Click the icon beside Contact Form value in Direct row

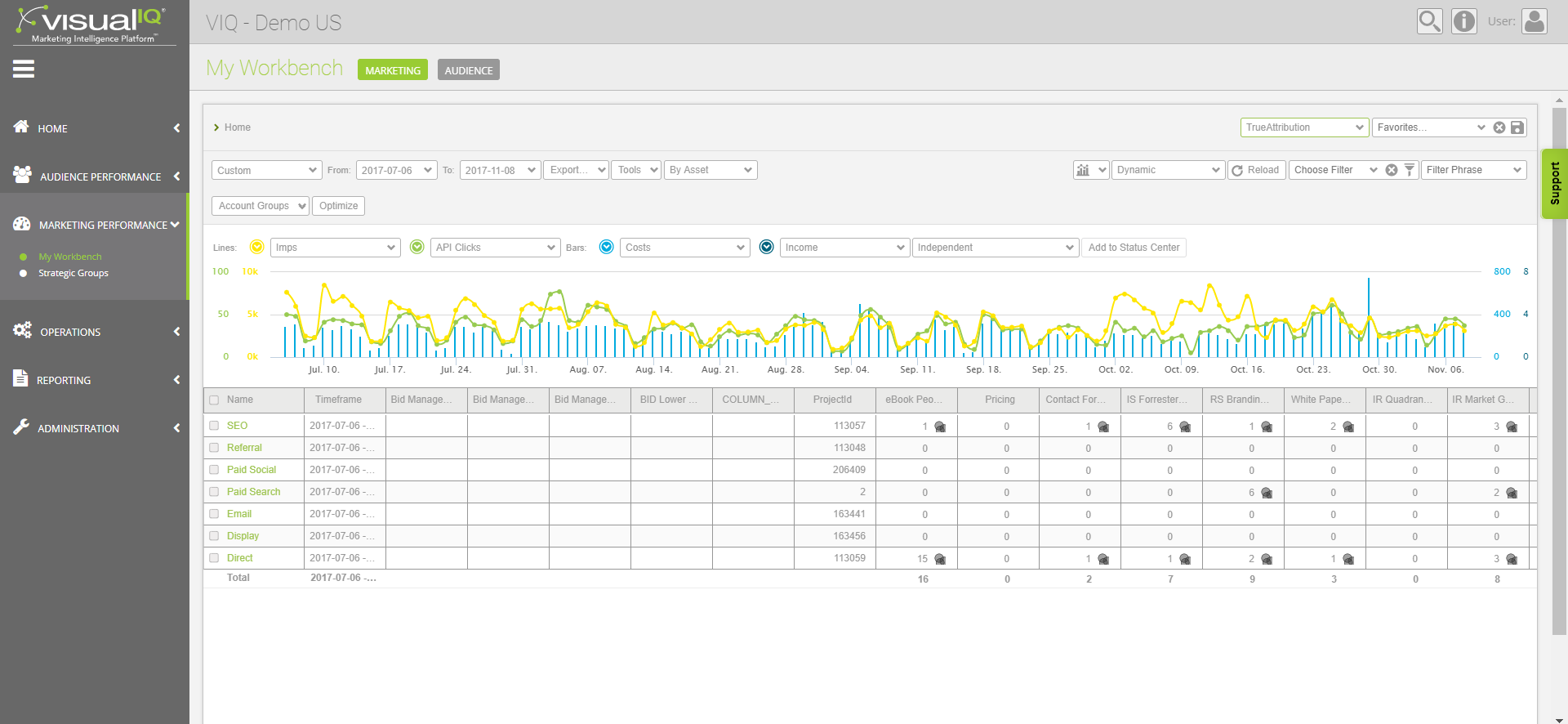coord(1103,559)
